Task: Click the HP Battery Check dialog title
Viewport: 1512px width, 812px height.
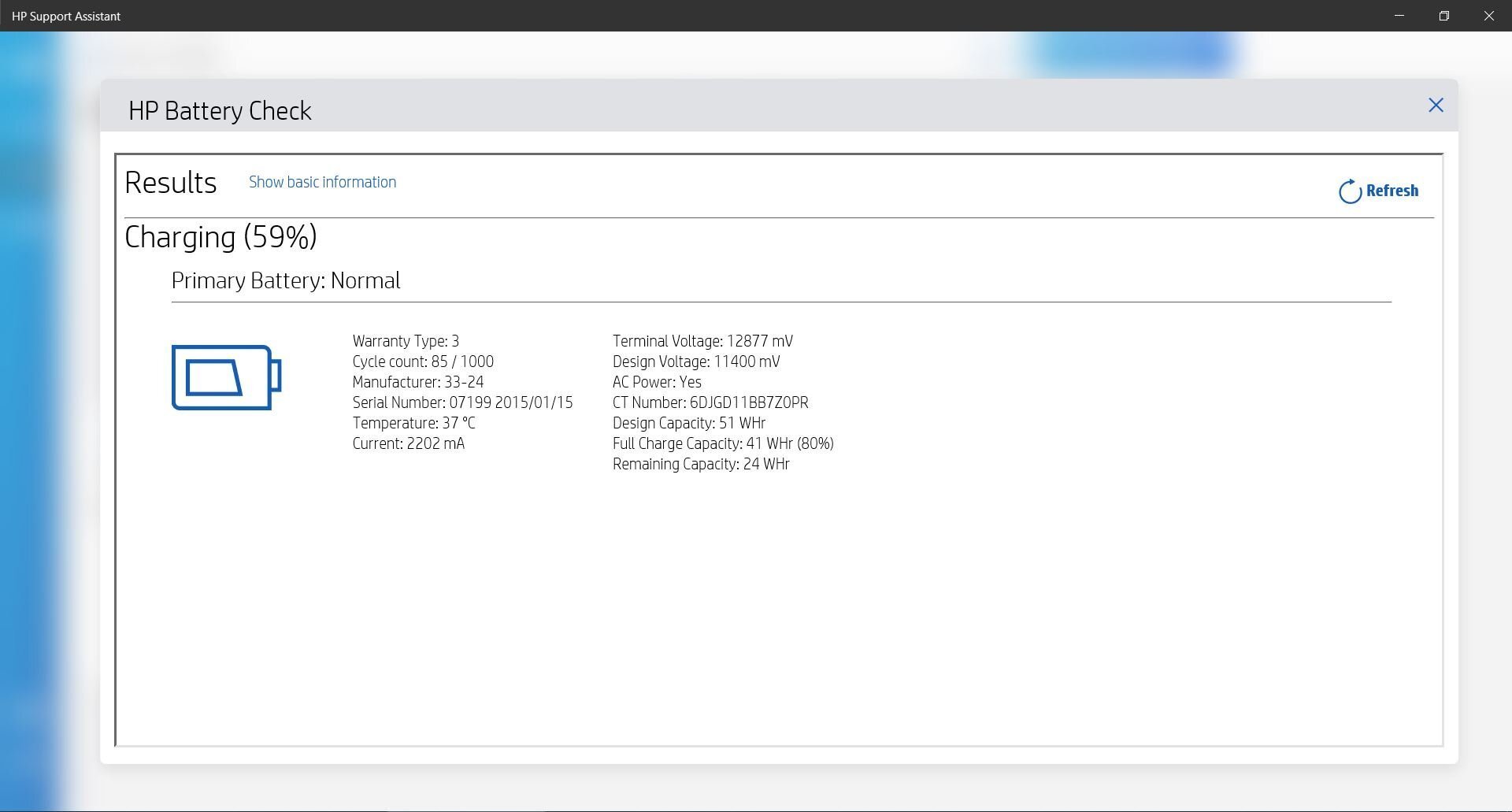Action: pos(220,111)
